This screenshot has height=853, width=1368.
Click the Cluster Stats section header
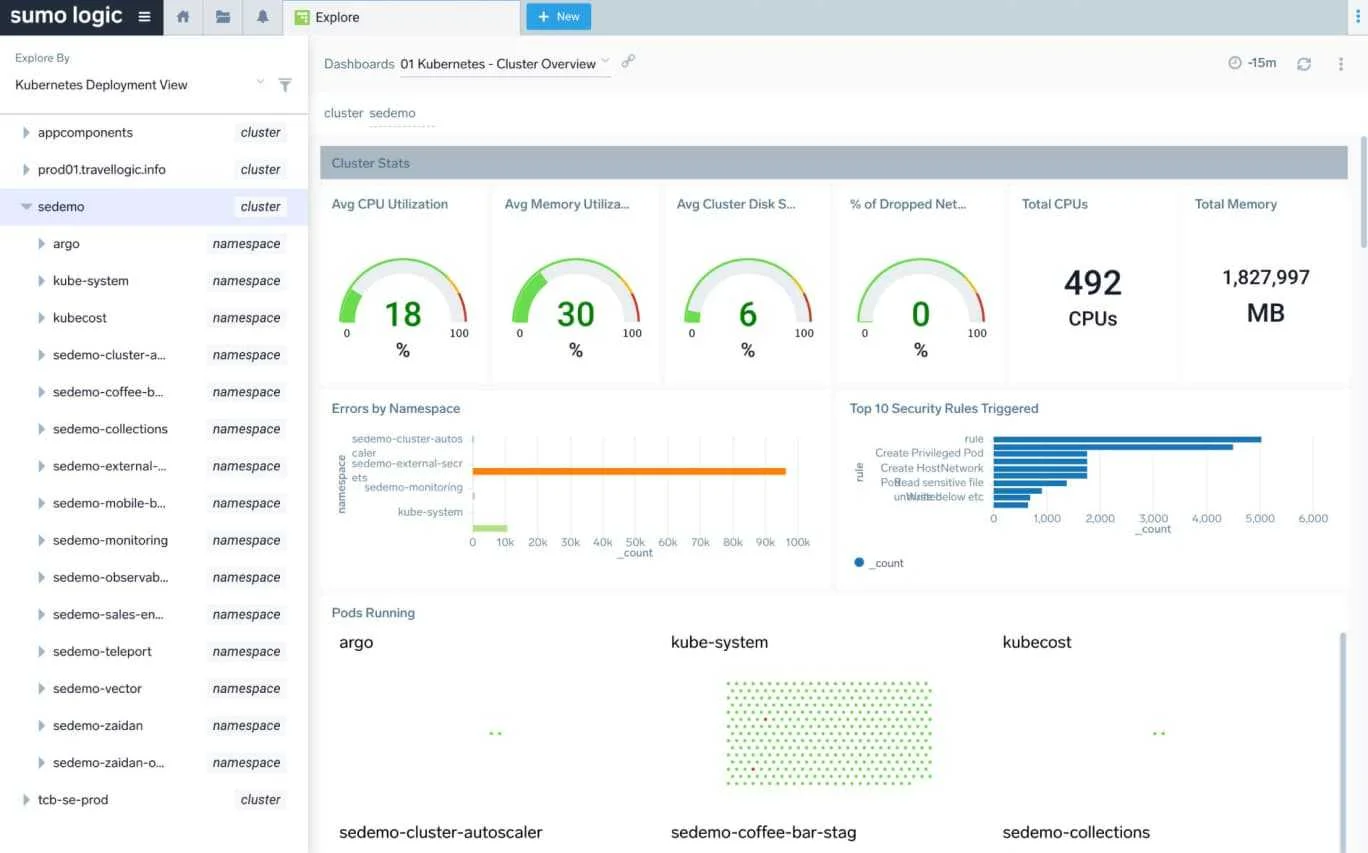pyautogui.click(x=834, y=163)
